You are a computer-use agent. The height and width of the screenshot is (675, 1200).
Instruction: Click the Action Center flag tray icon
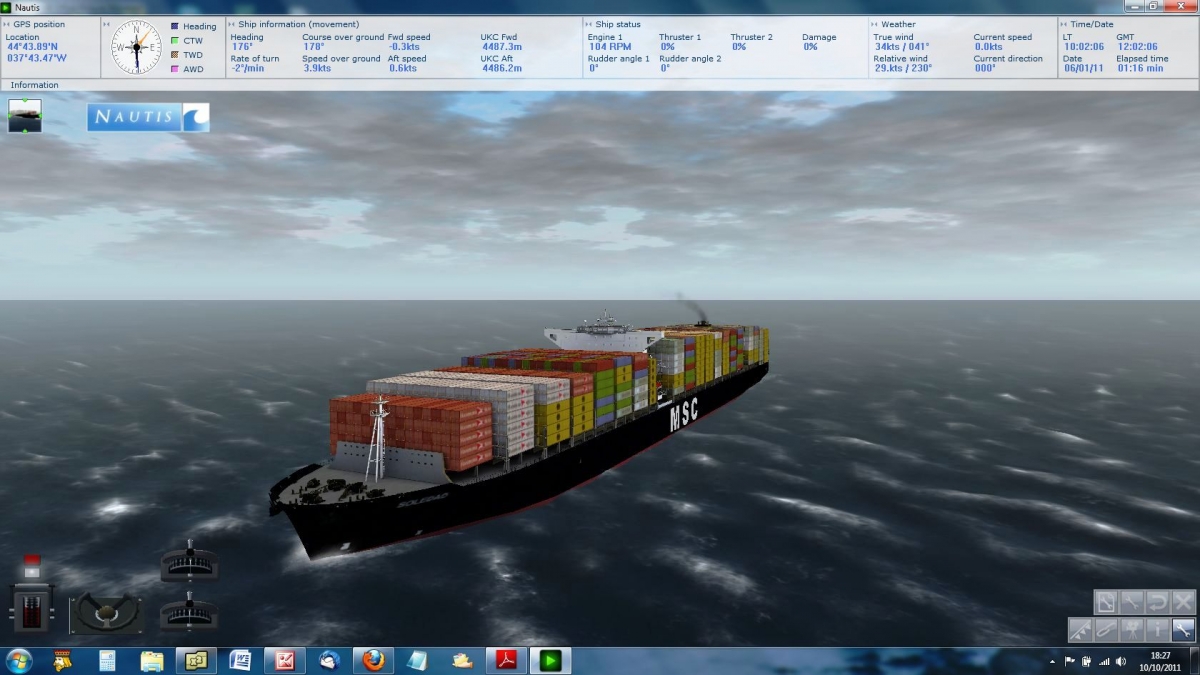point(1070,661)
